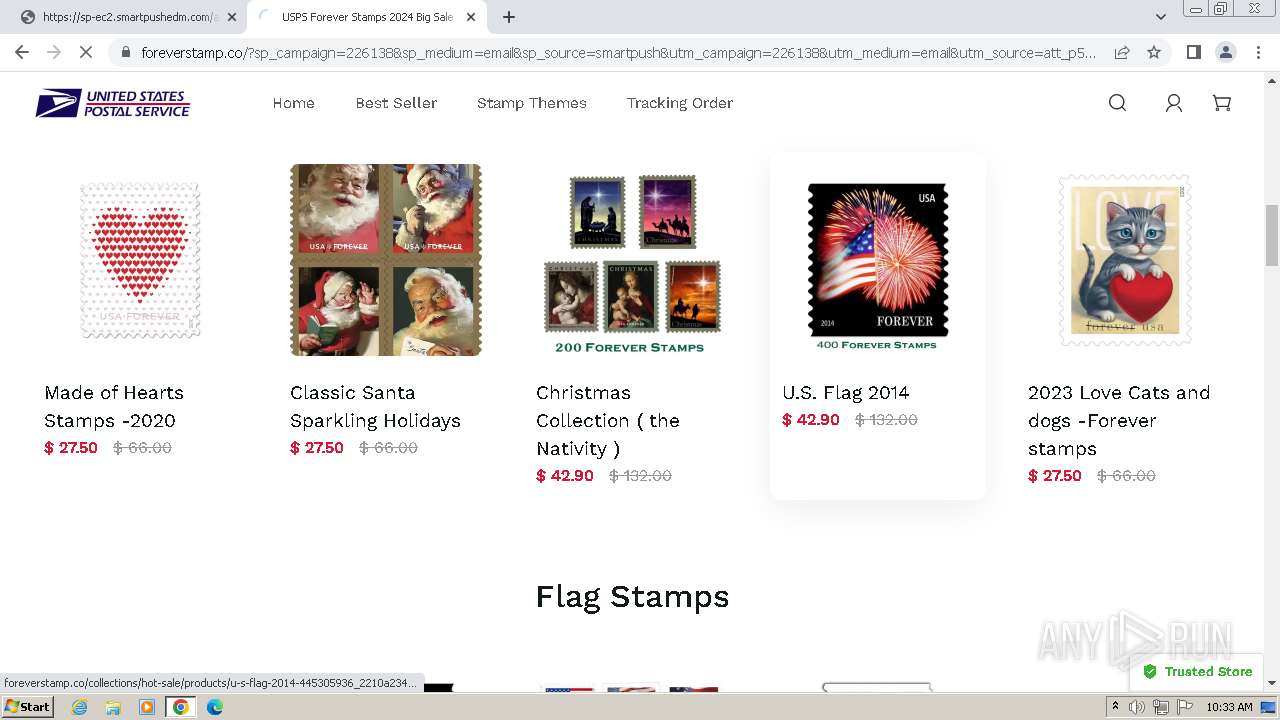Stop loading the page with X button
Screen dimensions: 1280x720
(86, 52)
